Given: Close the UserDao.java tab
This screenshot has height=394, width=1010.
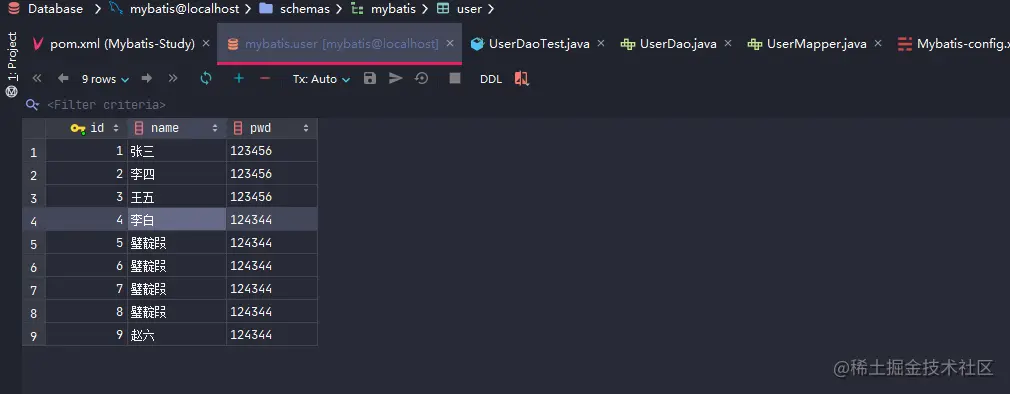Looking at the screenshot, I should 728,44.
